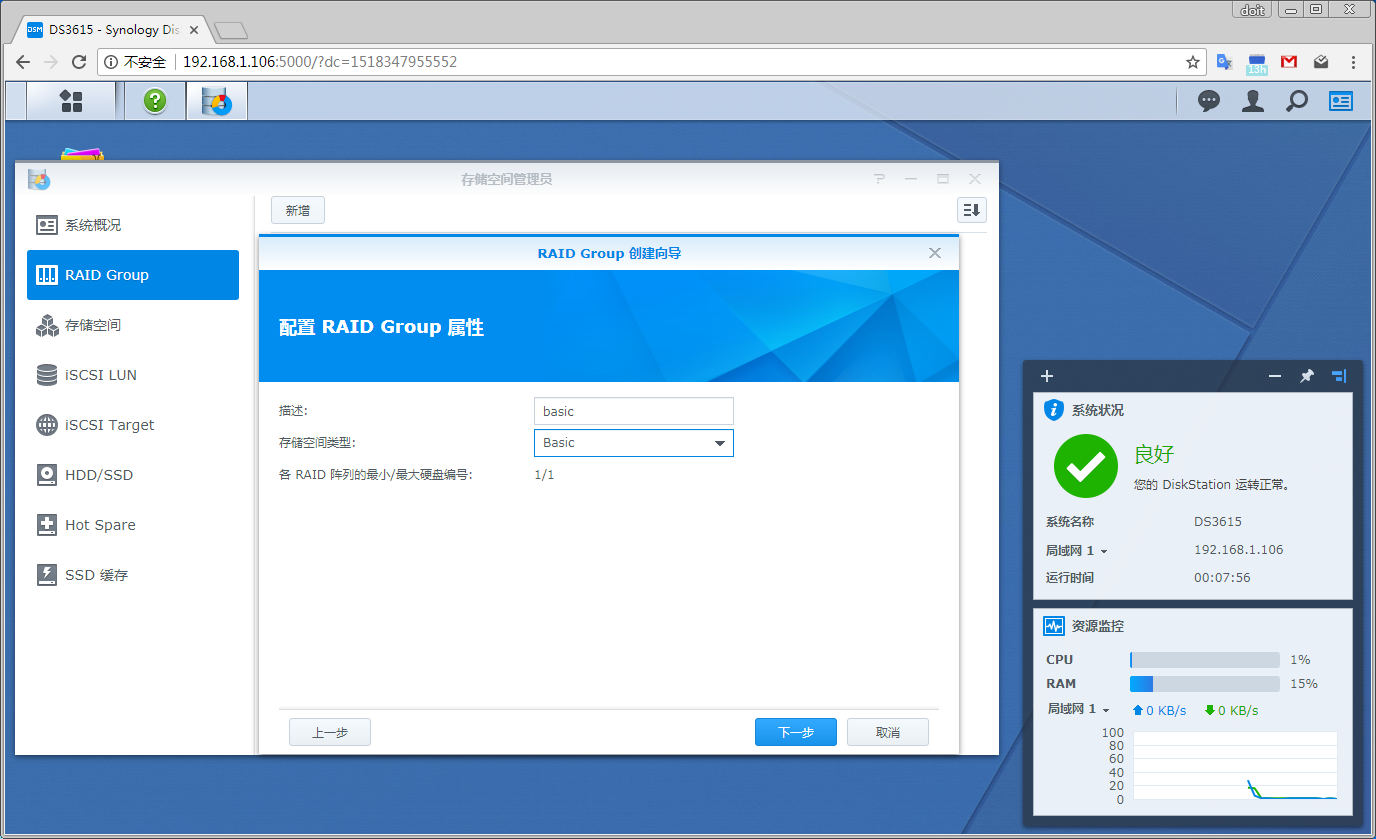Open SSD 缓存 in the sidebar
The width and height of the screenshot is (1376, 839).
coord(133,575)
